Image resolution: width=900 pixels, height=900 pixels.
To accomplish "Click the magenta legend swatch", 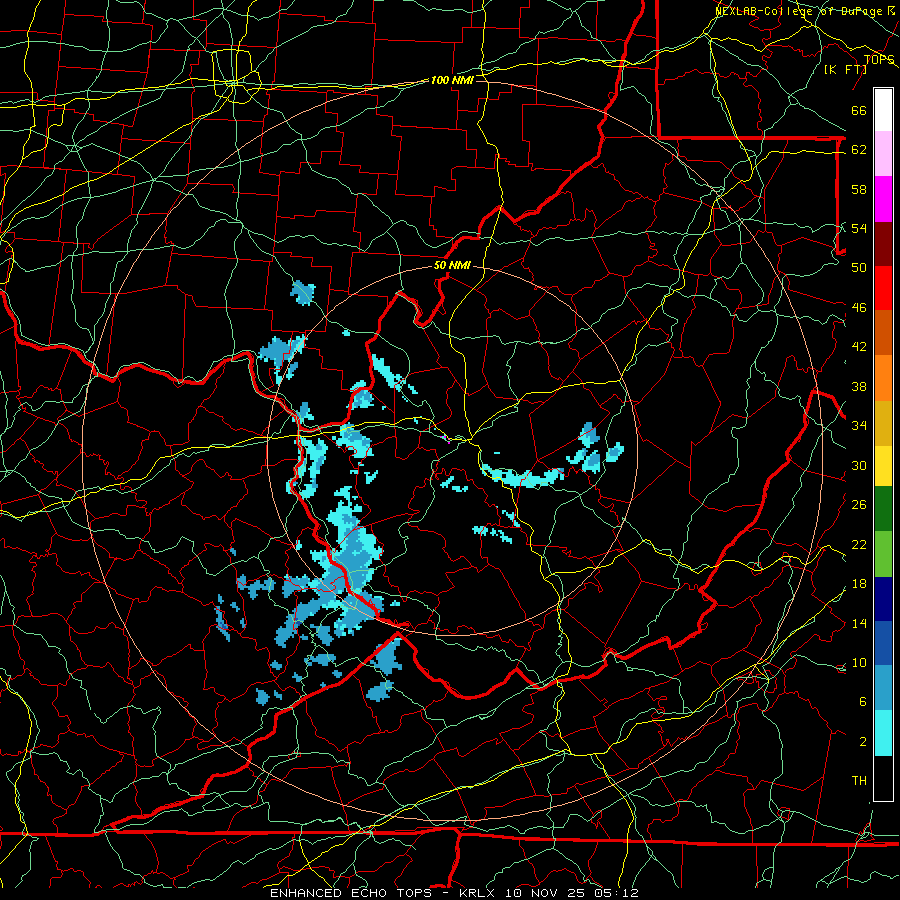I will tap(883, 199).
